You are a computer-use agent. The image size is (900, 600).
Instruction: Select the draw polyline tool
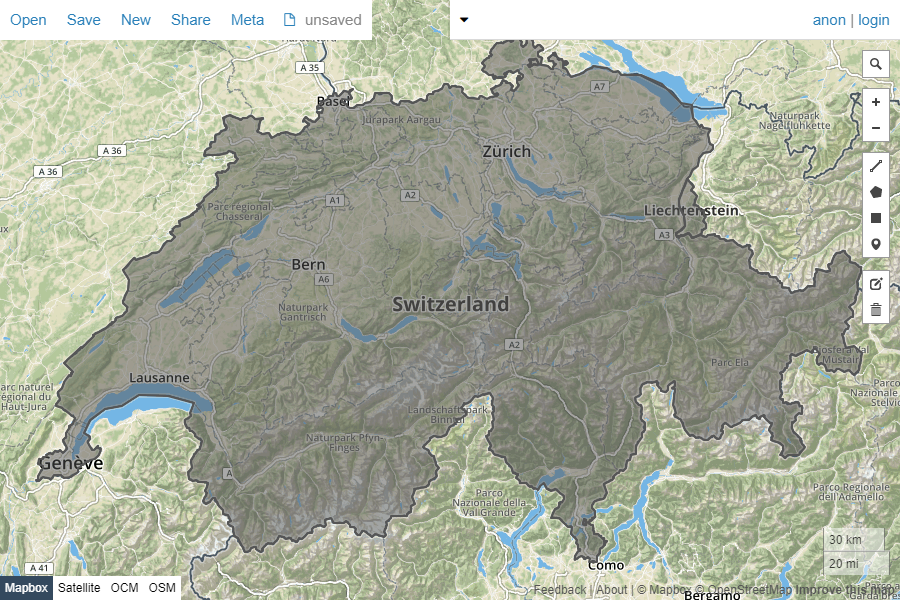(x=875, y=166)
